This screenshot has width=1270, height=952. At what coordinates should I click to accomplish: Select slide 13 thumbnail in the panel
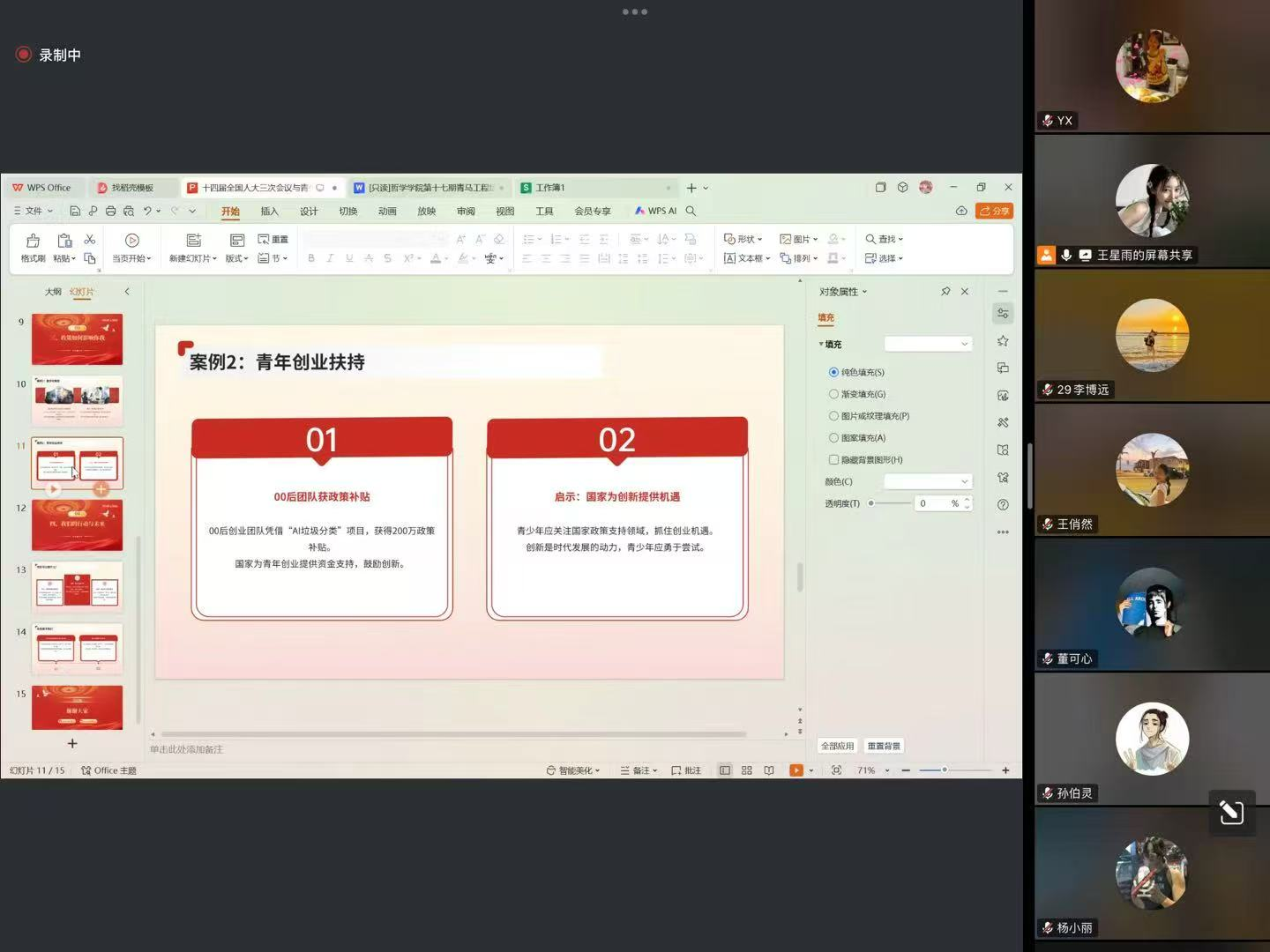(x=77, y=586)
